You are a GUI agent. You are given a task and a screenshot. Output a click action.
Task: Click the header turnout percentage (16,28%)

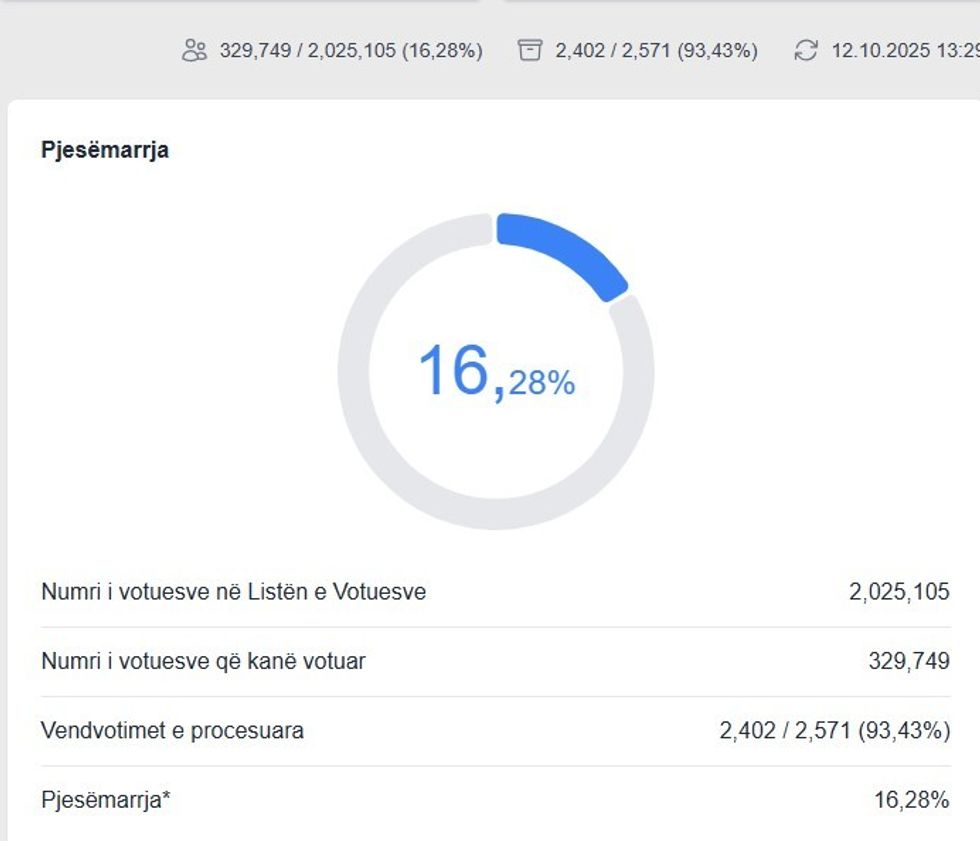(442, 51)
